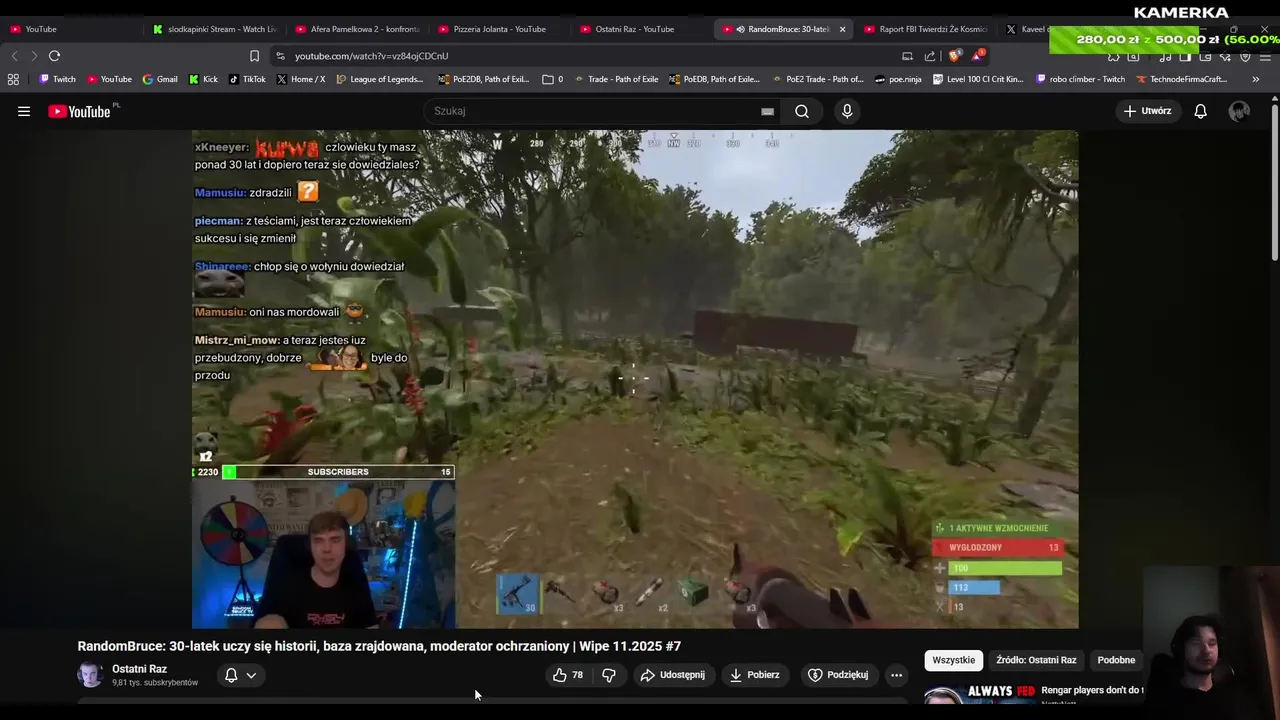The height and width of the screenshot is (720, 1280).
Task: Open the Level 100 CI Crit bookmark
Action: coord(978,79)
